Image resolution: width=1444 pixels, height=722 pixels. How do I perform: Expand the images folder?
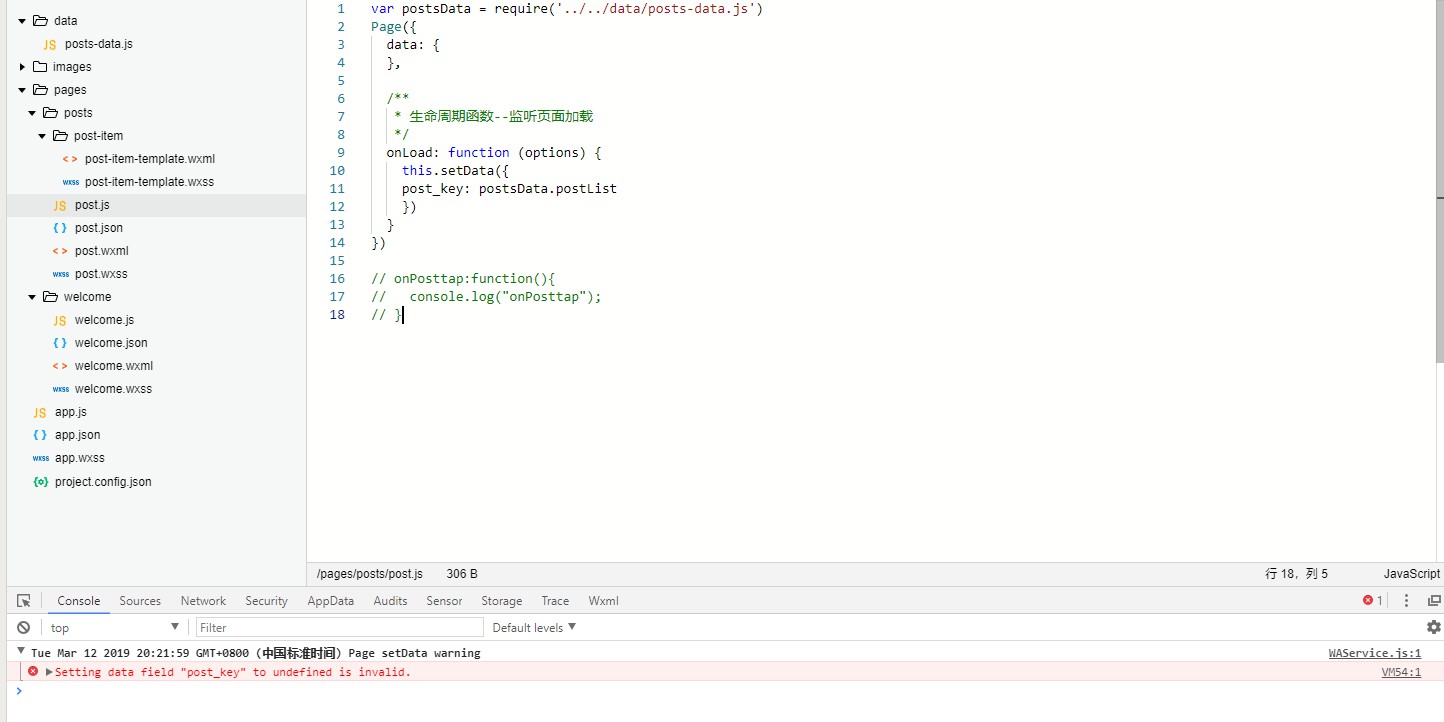coord(22,67)
